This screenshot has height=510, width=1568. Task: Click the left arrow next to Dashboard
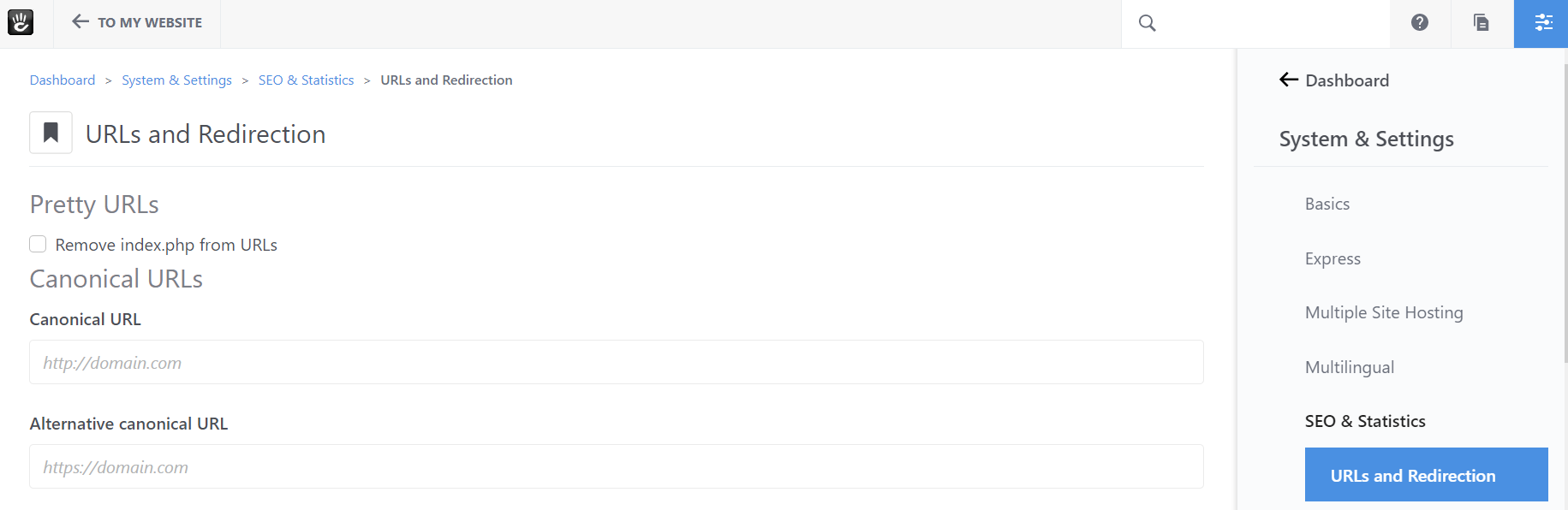(x=1289, y=80)
